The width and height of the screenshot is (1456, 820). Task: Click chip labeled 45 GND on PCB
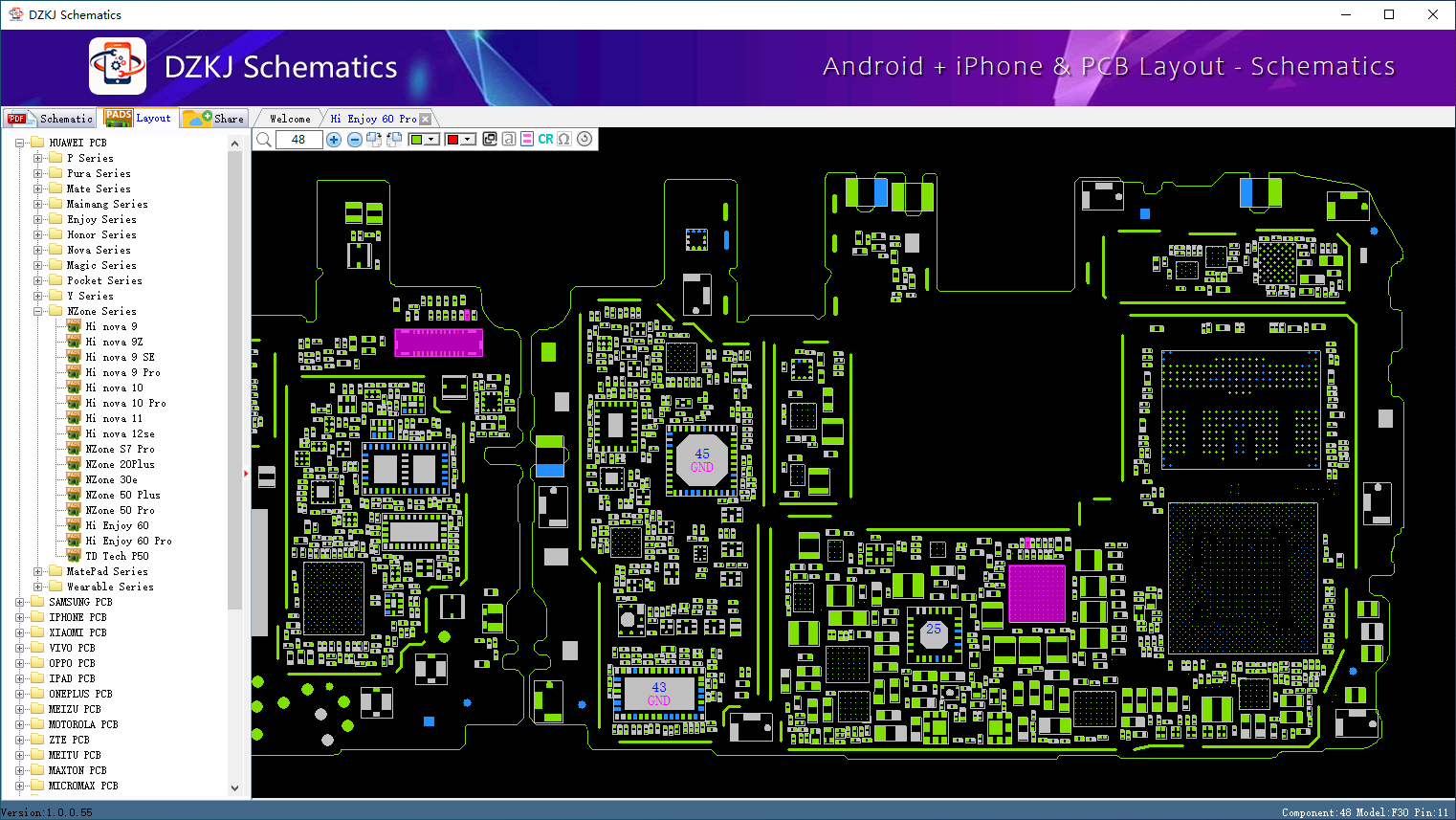click(x=702, y=460)
